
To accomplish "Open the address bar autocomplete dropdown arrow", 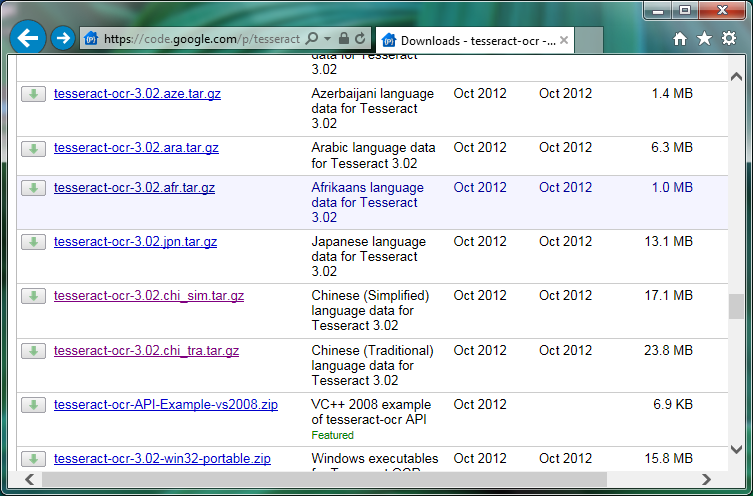I will (x=328, y=38).
